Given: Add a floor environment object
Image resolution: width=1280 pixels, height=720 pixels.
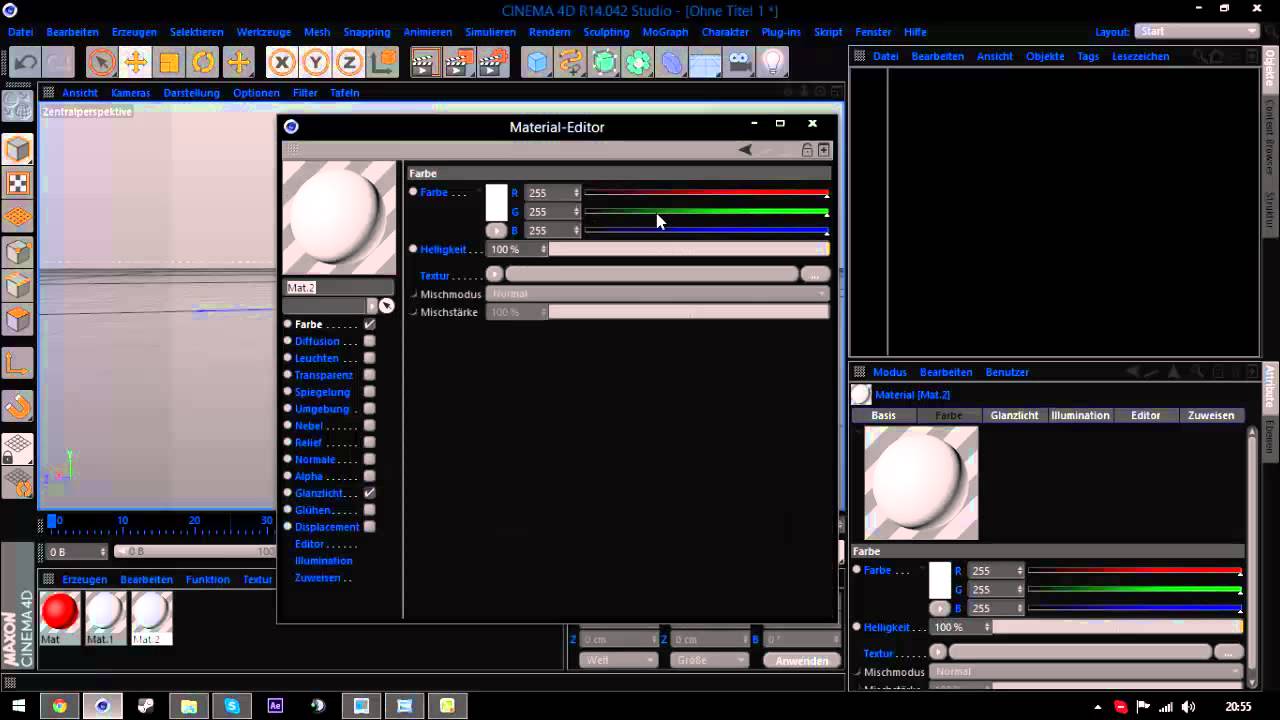Looking at the screenshot, I should pos(705,63).
